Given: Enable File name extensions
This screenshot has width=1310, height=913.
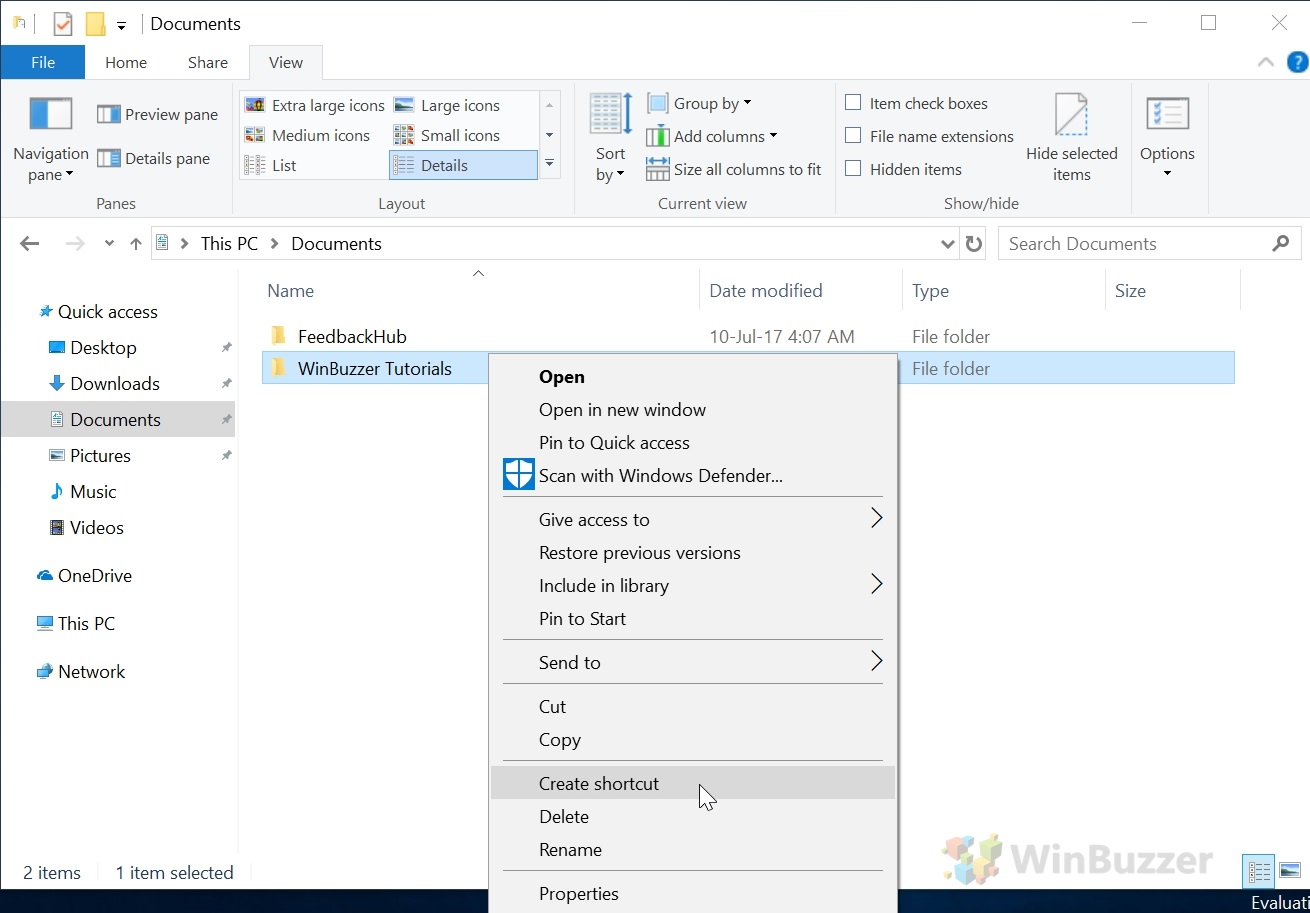Looking at the screenshot, I should [853, 135].
